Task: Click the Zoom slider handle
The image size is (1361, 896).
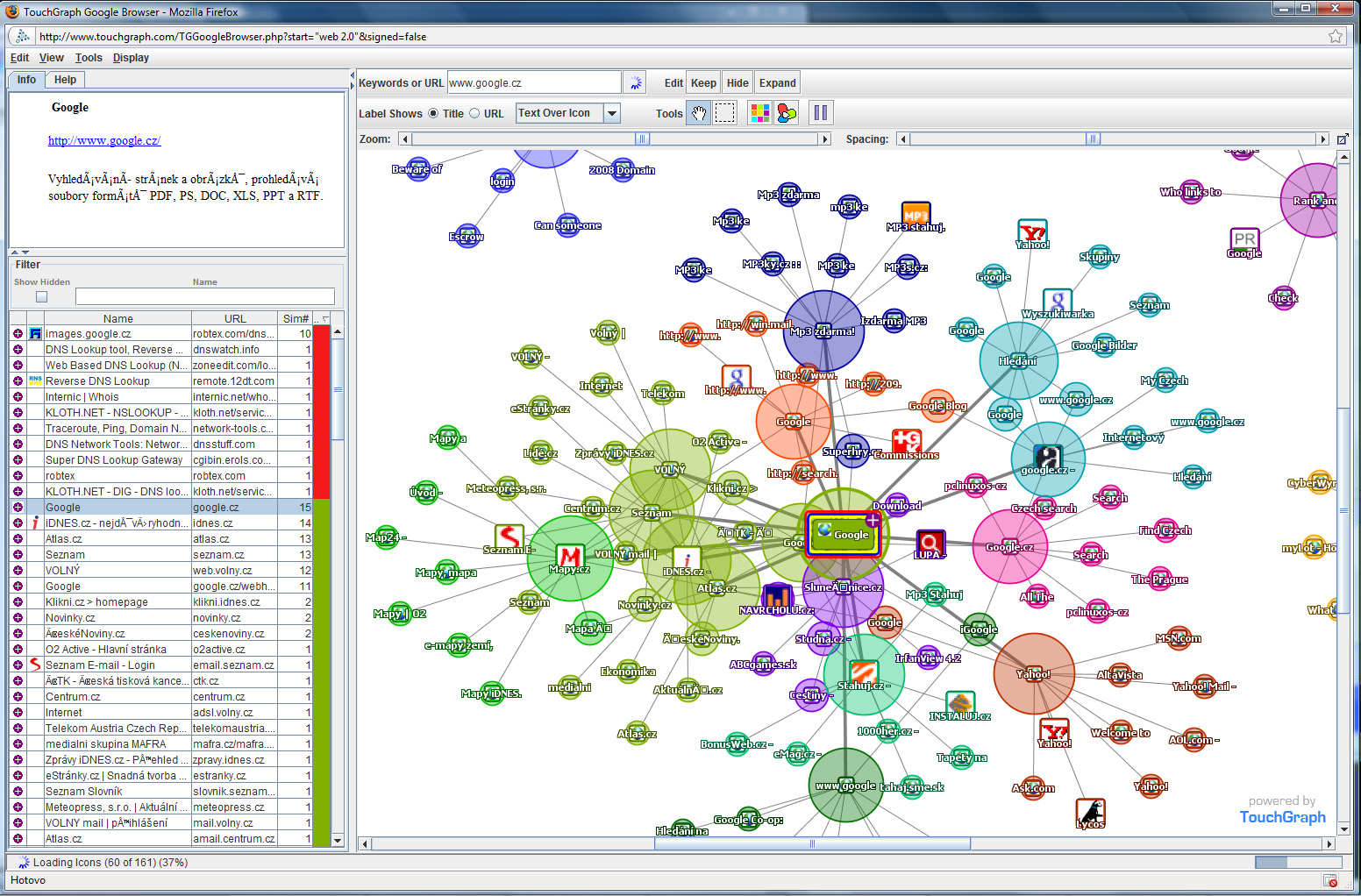Action: [x=642, y=139]
